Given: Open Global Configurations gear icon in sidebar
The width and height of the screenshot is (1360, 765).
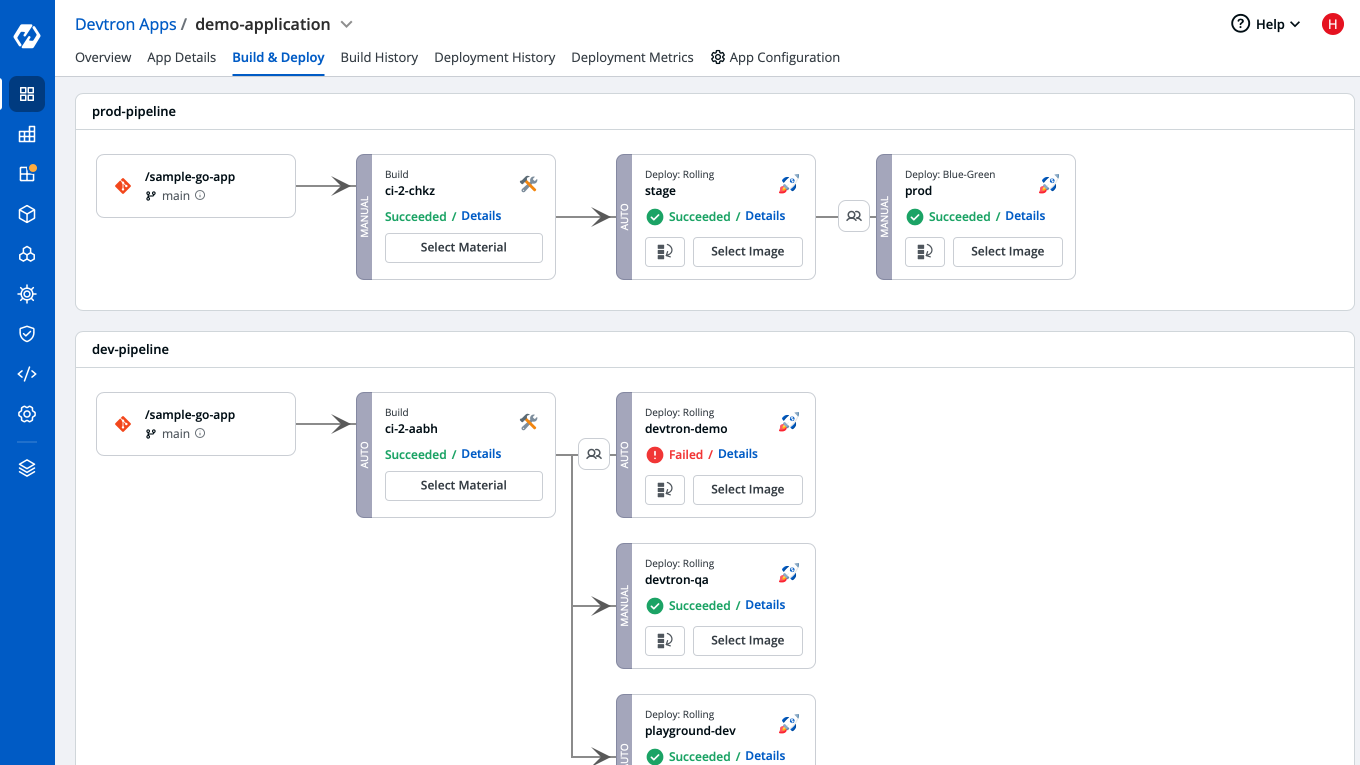Looking at the screenshot, I should (27, 414).
